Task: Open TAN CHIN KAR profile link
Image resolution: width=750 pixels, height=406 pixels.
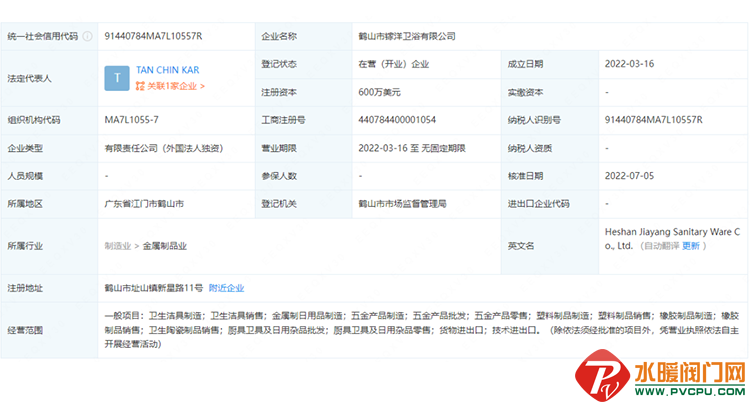Action: pos(167,70)
